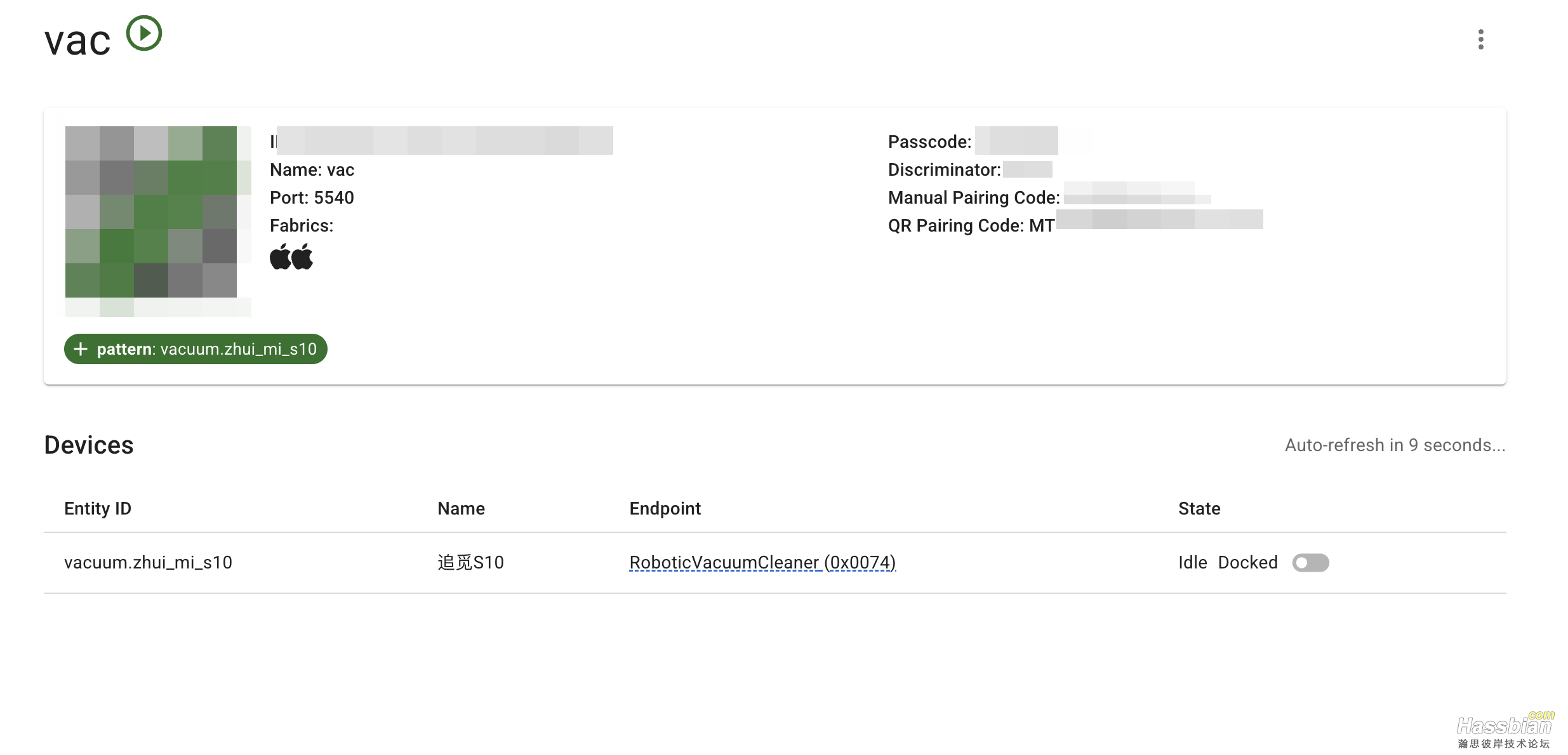Image resolution: width=1568 pixels, height=755 pixels.
Task: Click the Endpoint column header
Action: (665, 509)
